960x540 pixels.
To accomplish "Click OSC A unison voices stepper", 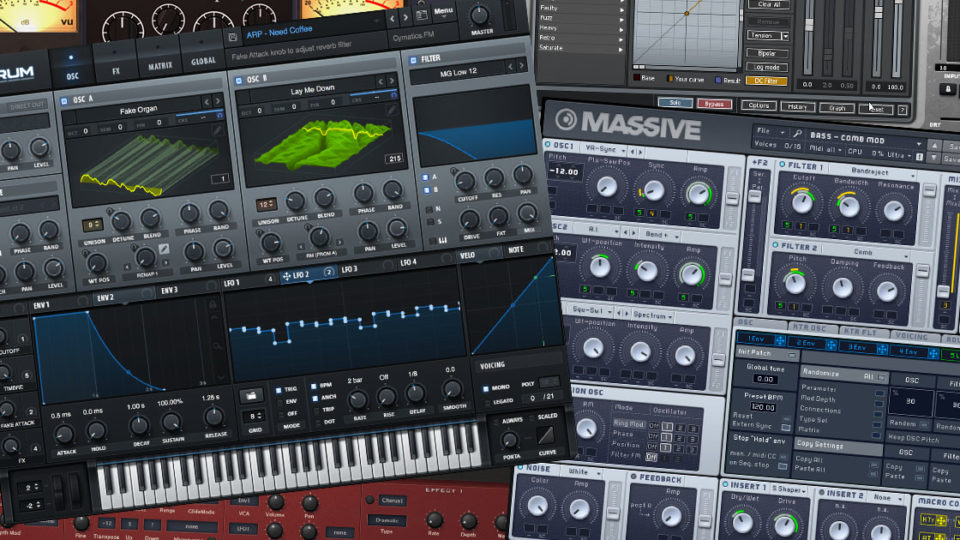I will click(92, 225).
